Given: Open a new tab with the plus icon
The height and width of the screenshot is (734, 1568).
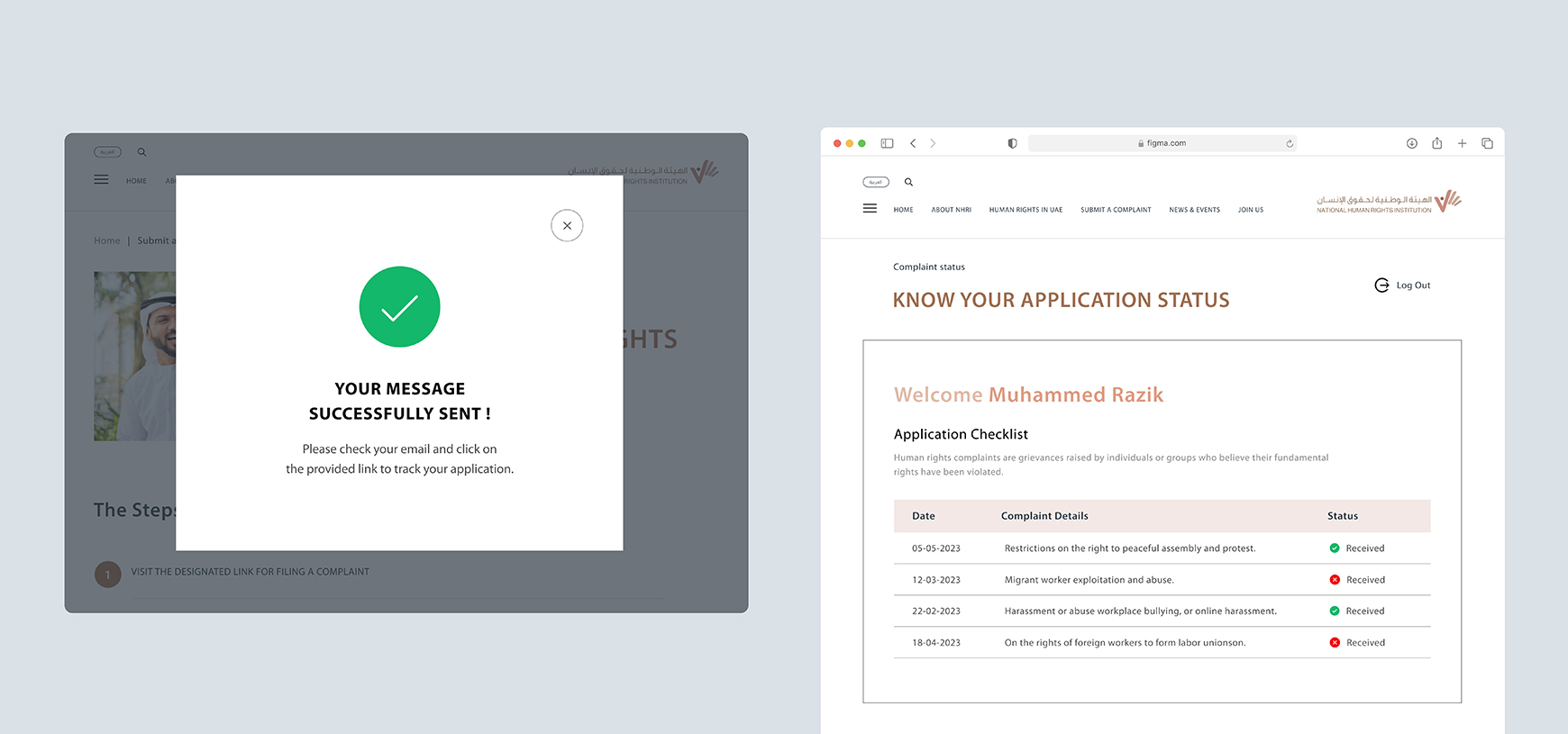Looking at the screenshot, I should tap(1462, 143).
